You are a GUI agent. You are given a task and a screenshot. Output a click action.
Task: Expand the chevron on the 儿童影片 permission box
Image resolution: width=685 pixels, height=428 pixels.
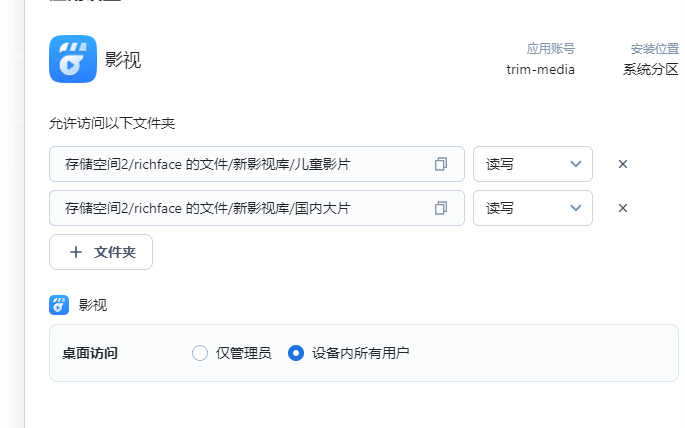(x=576, y=164)
